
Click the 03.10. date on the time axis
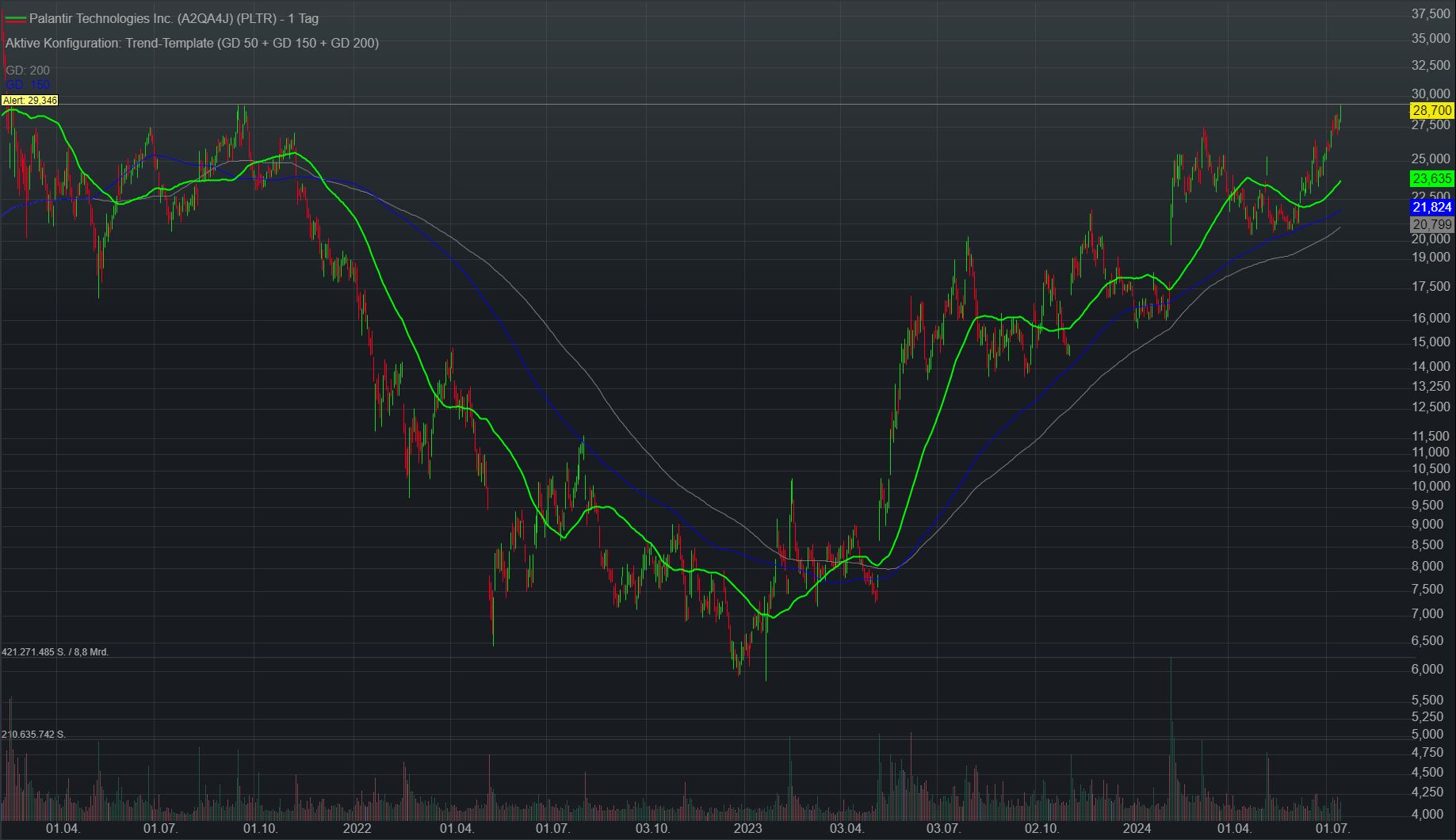tap(652, 829)
